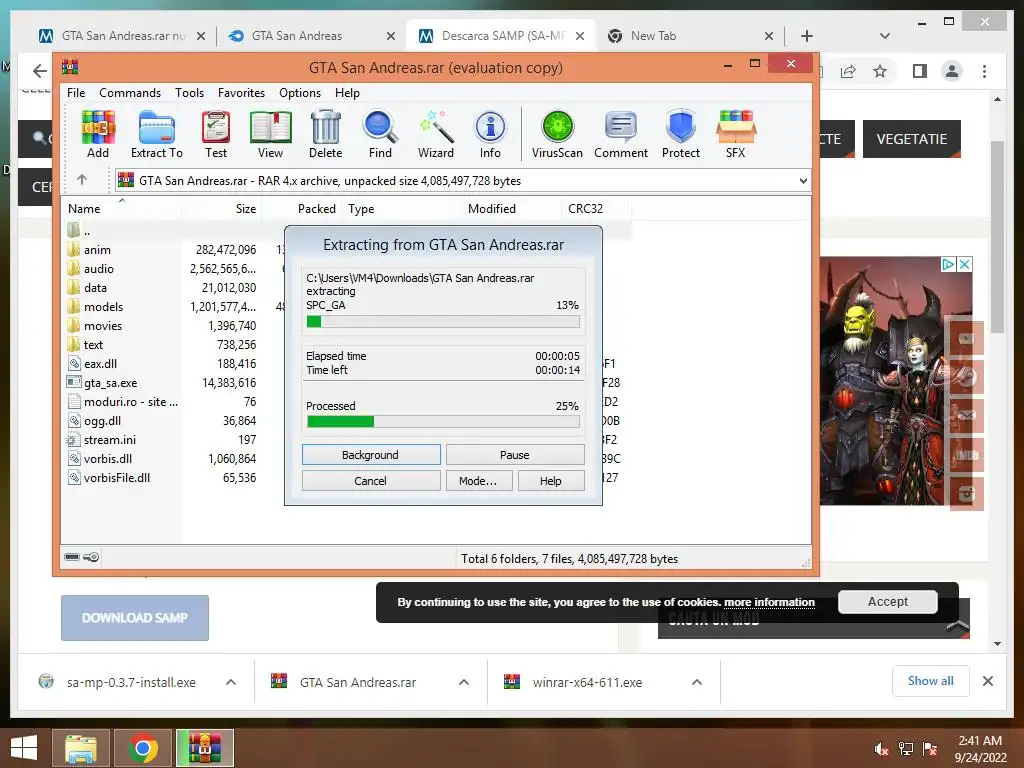The height and width of the screenshot is (768, 1024).
Task: Open Chrome tab search chevron
Action: pyautogui.click(x=885, y=36)
